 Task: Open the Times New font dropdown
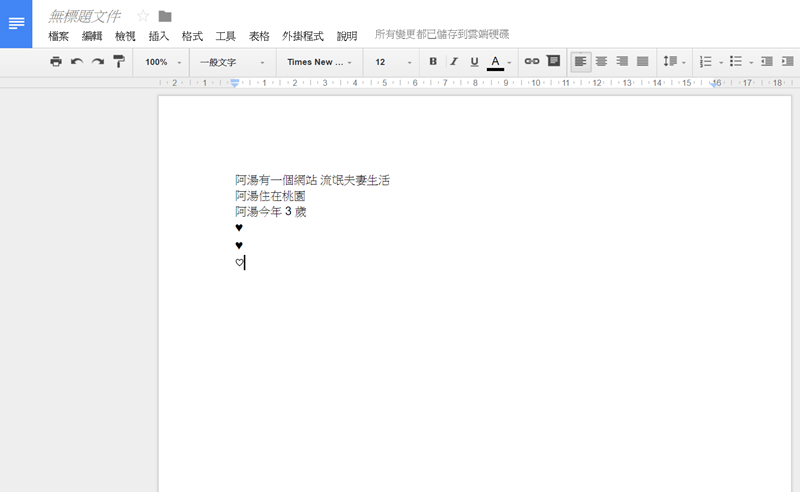tap(319, 62)
